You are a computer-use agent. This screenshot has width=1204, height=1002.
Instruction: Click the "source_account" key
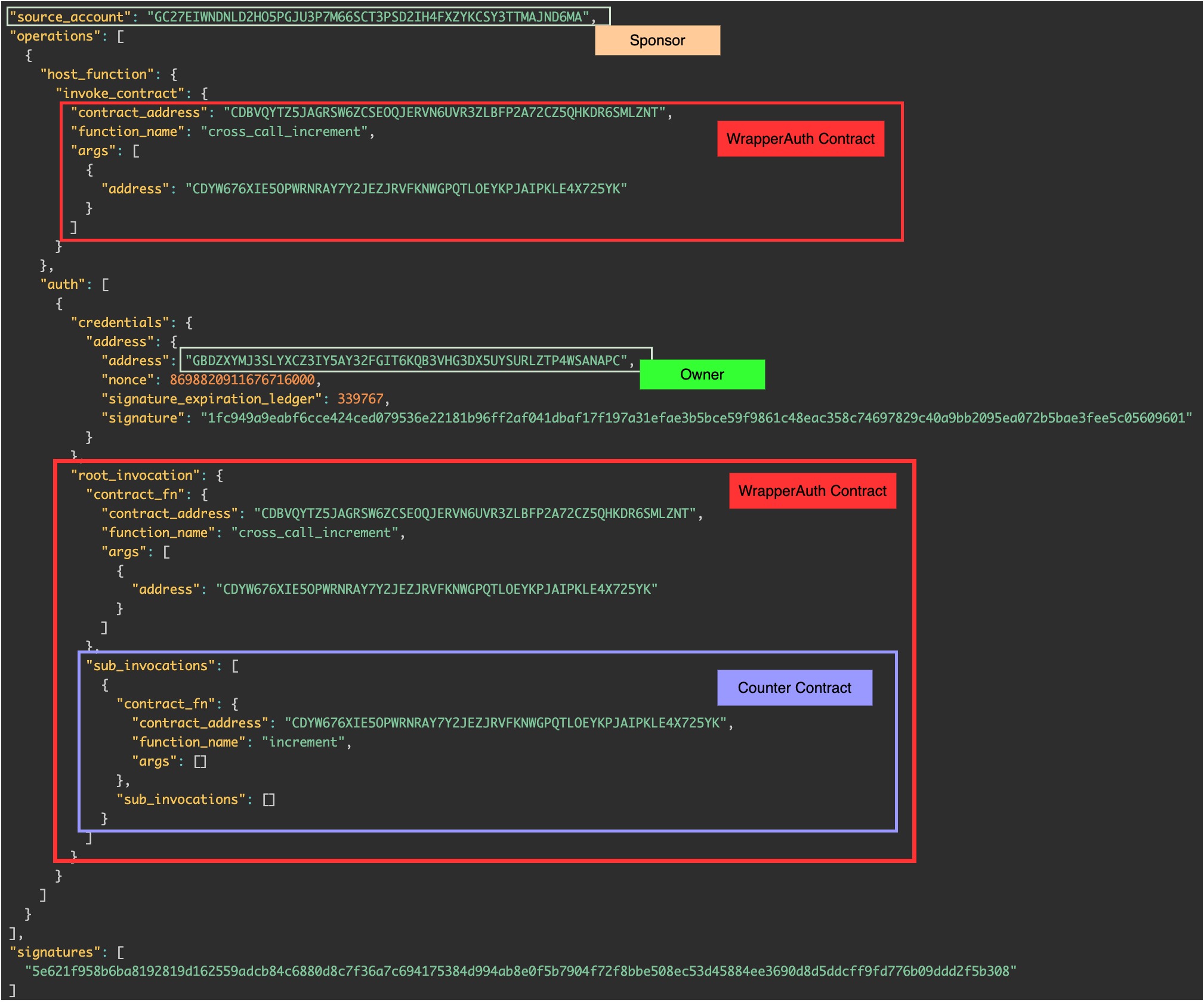point(70,17)
